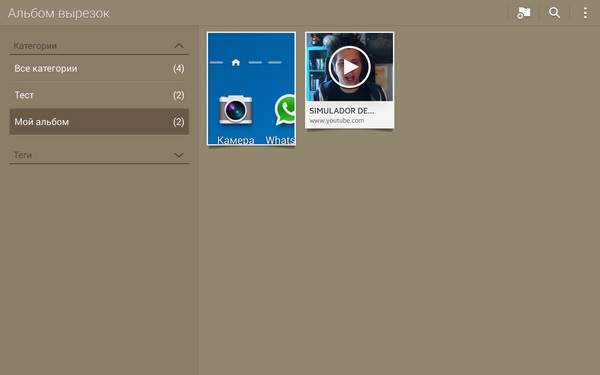600x375 pixels.
Task: Collapse the Категории section chevron
Action: click(x=178, y=46)
